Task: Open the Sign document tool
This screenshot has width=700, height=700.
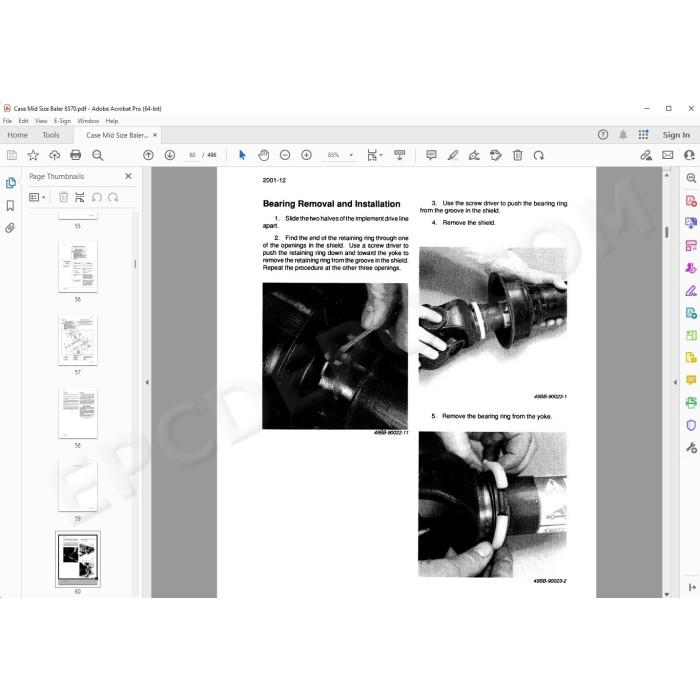Action: (x=474, y=155)
